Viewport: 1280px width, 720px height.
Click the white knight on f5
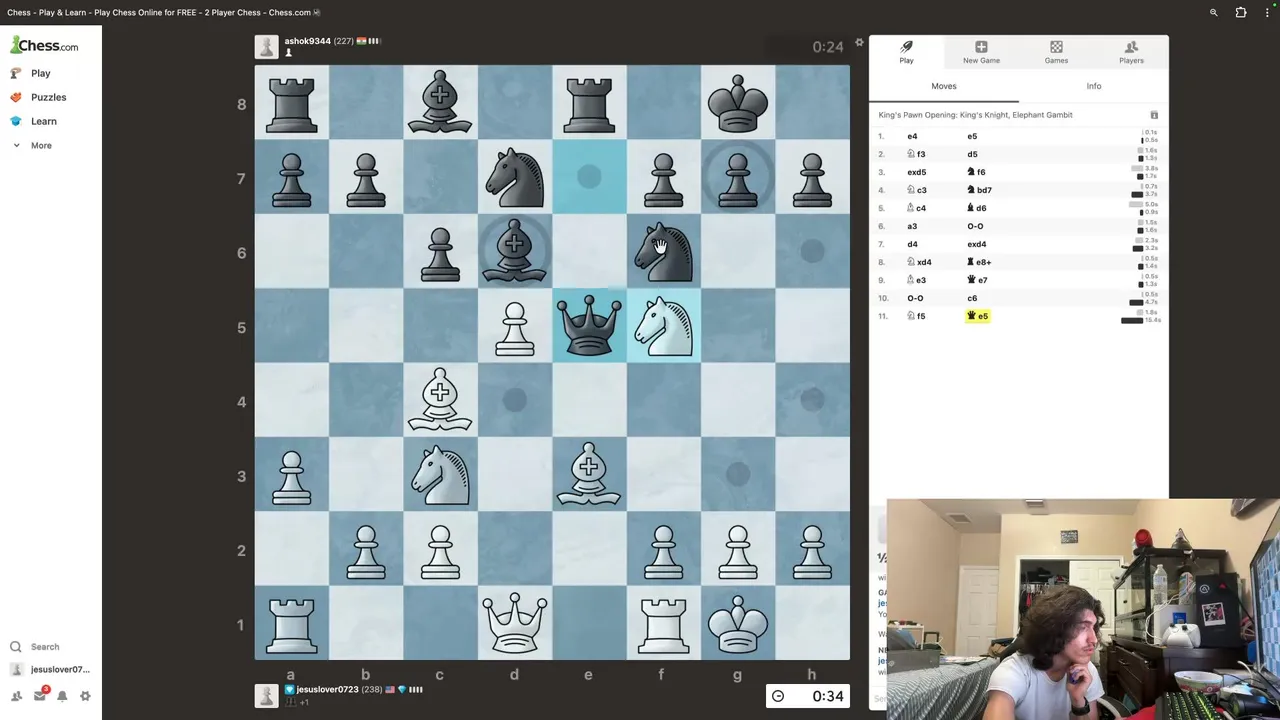[x=664, y=326]
